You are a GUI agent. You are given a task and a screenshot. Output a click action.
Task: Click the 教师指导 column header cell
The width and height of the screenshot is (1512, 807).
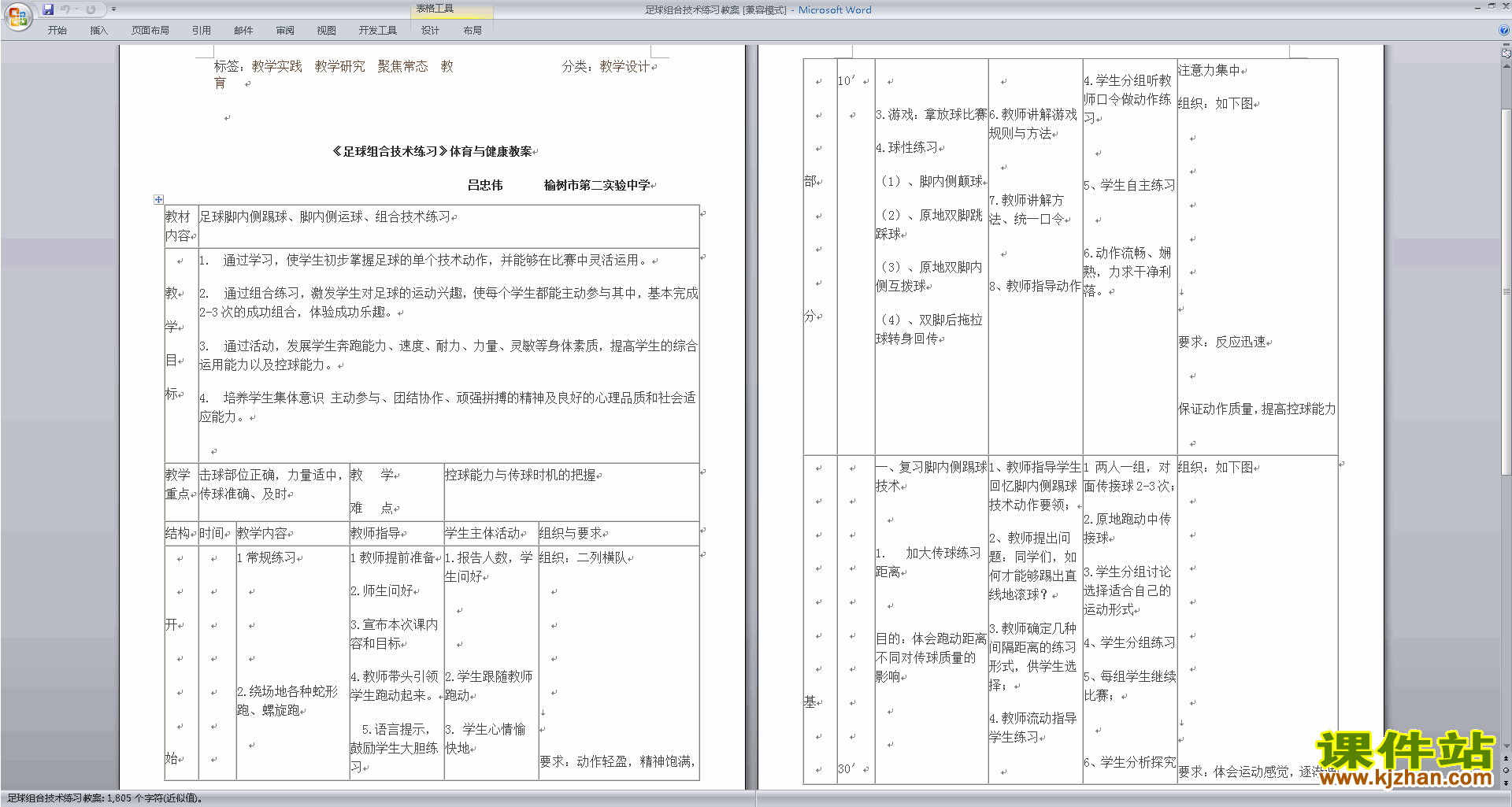[x=396, y=533]
